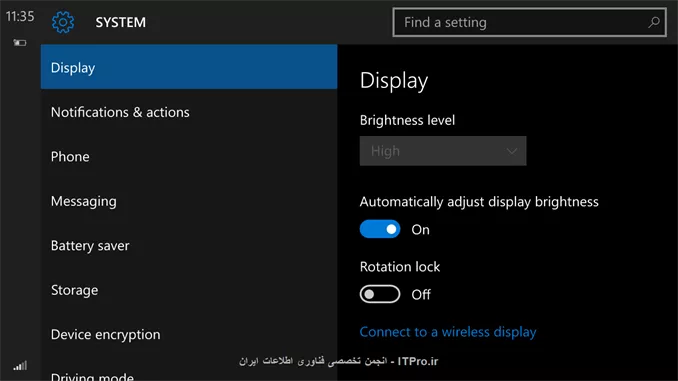Click the search magnifier icon
678x381 pixels.
click(x=654, y=22)
